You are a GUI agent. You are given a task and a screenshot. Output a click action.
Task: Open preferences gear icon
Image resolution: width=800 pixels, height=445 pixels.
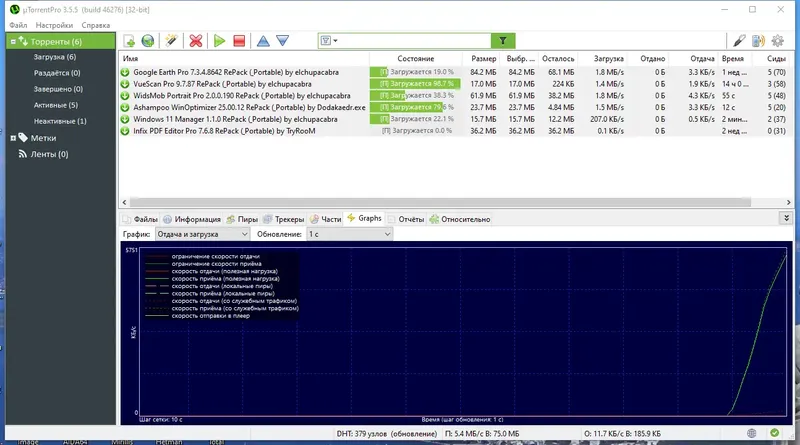pos(778,41)
